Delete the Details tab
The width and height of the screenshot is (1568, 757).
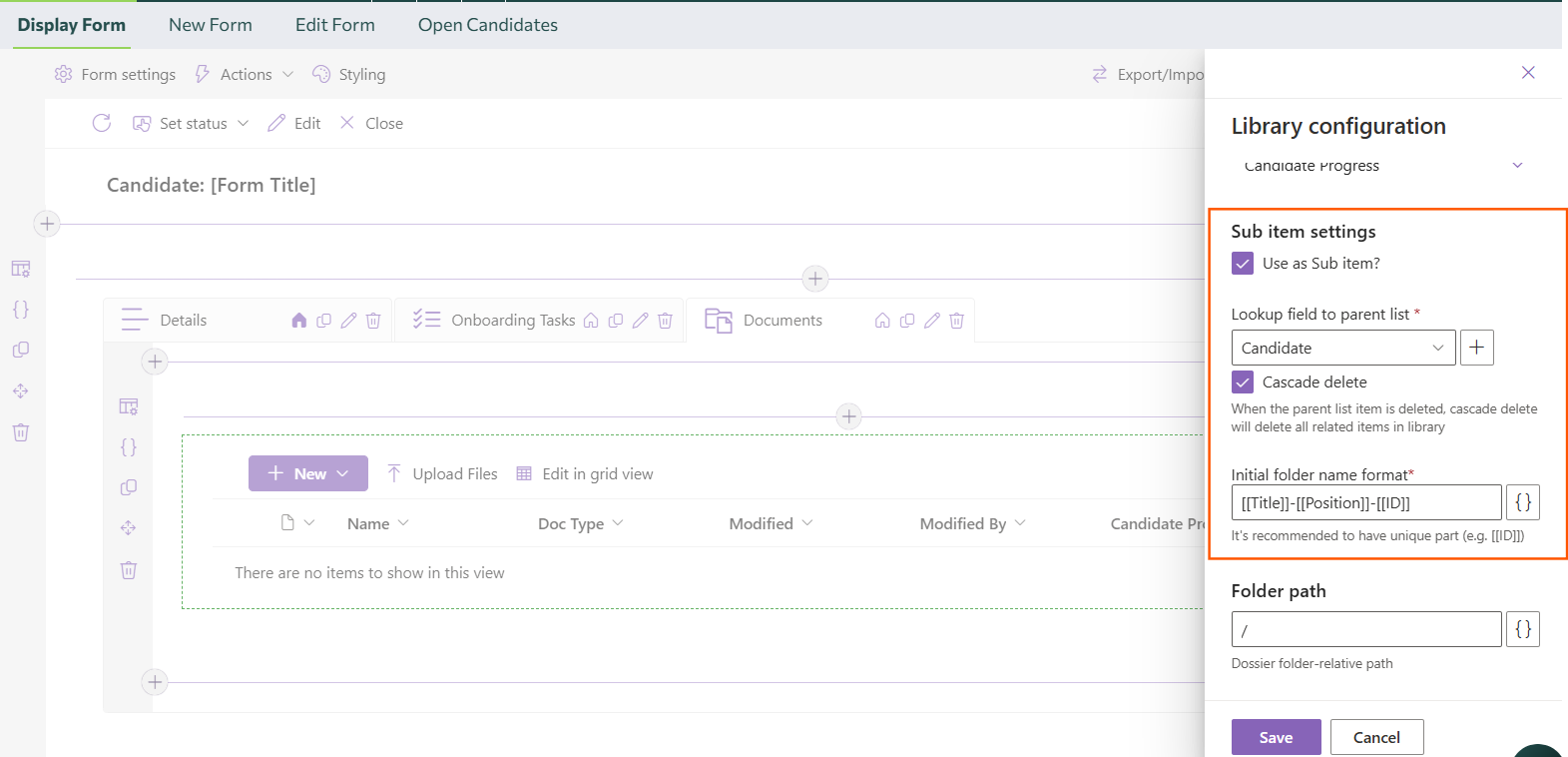pyautogui.click(x=373, y=321)
